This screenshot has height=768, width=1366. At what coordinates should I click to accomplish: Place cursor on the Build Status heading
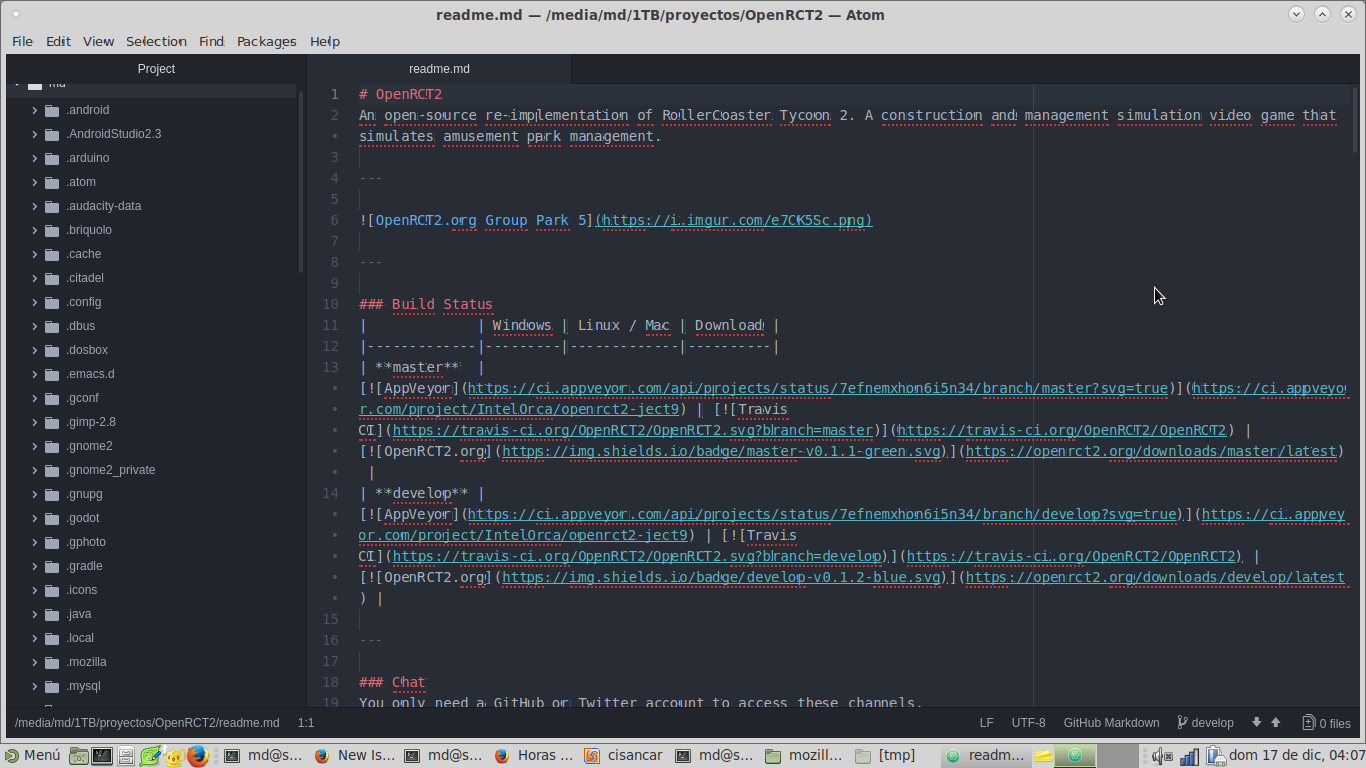426,304
